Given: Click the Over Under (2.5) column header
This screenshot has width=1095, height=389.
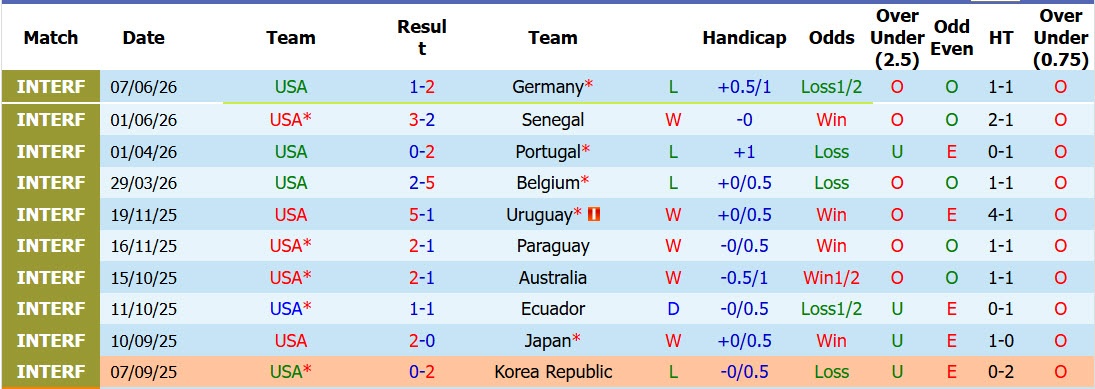Looking at the screenshot, I should coord(897,38).
